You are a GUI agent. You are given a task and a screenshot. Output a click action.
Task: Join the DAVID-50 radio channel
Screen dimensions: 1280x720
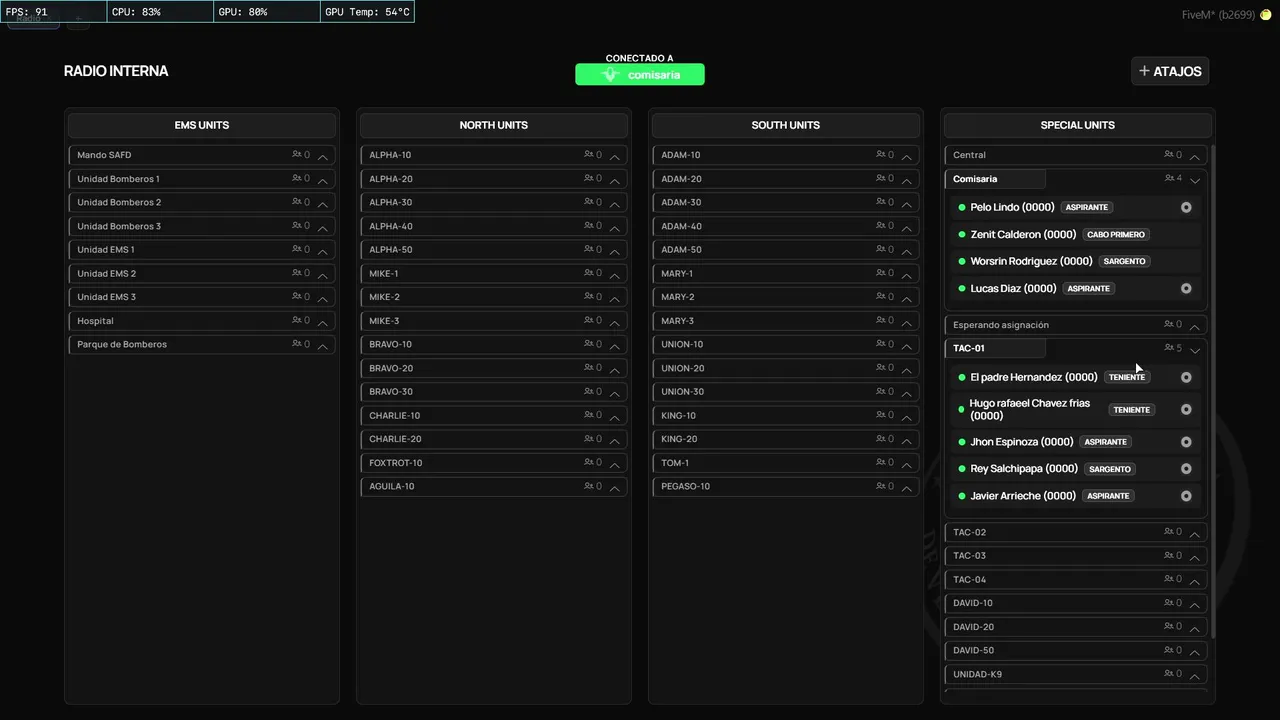(1075, 651)
